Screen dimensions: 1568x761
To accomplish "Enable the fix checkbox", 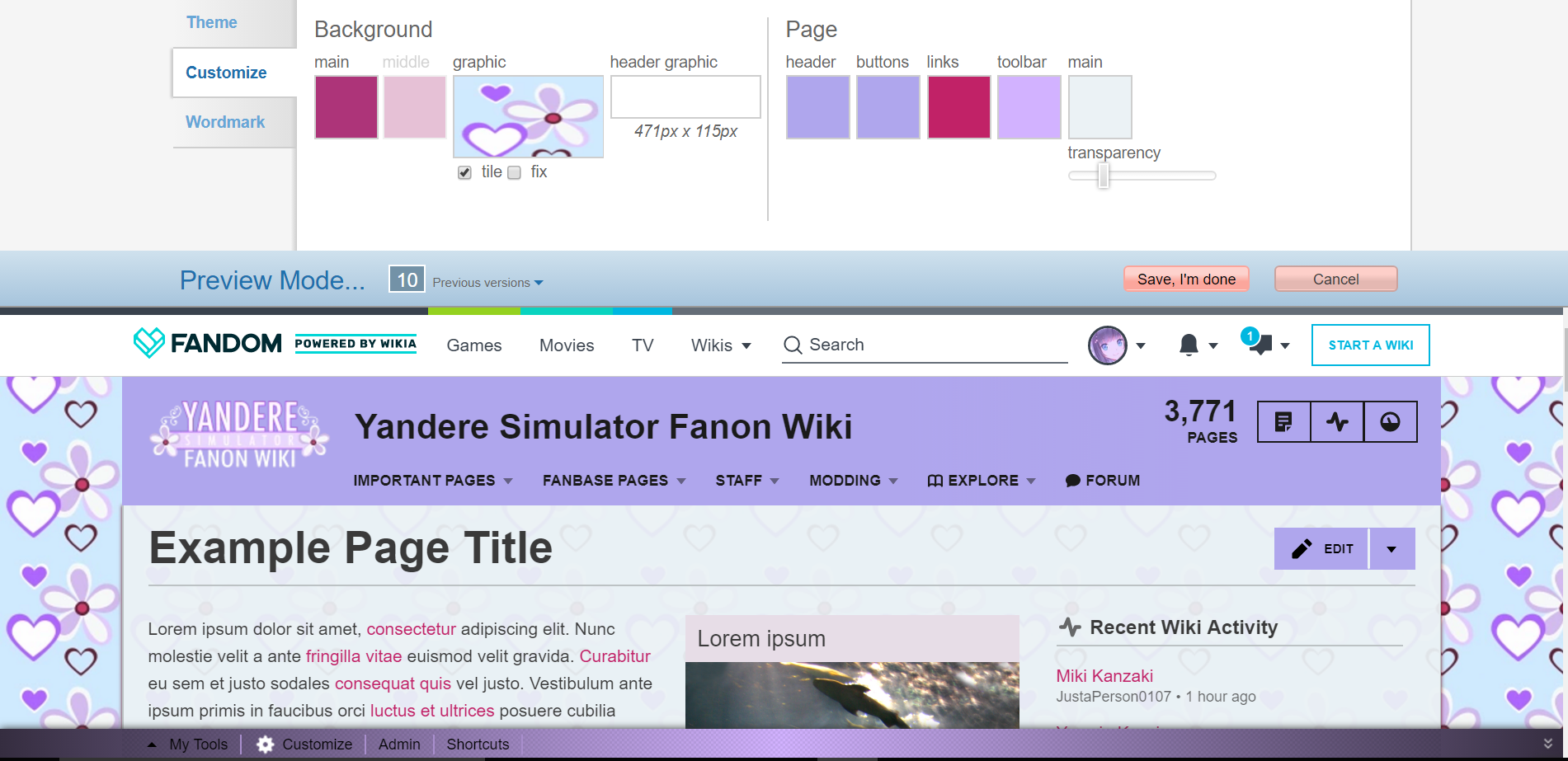I will click(x=514, y=172).
